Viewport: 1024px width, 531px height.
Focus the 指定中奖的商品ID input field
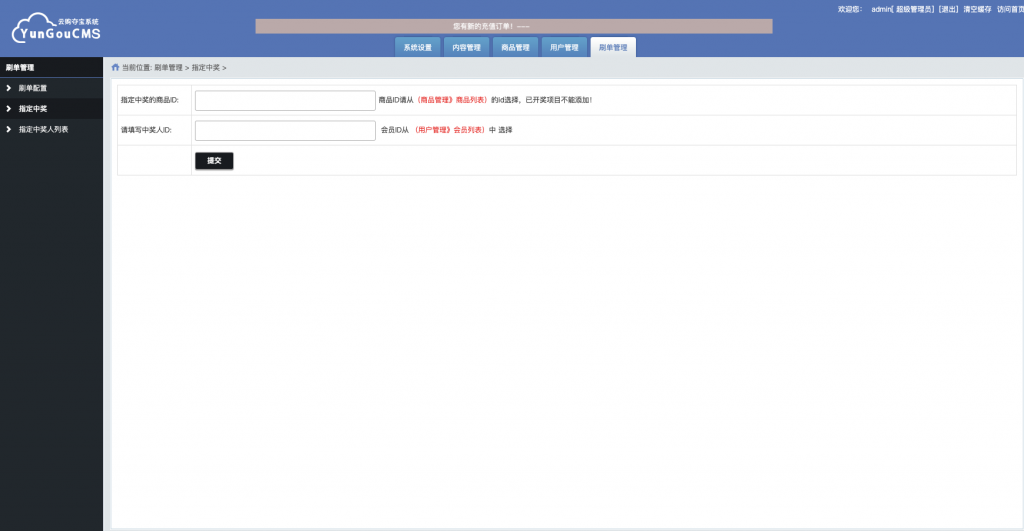285,101
